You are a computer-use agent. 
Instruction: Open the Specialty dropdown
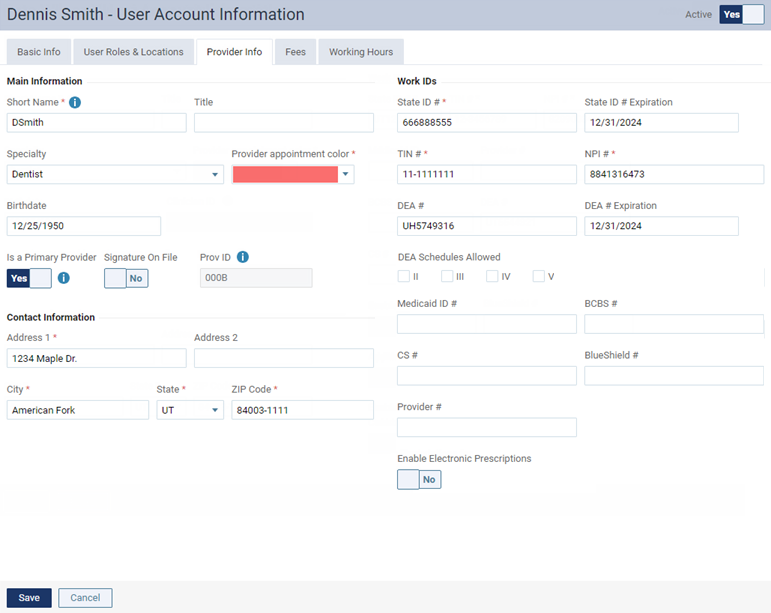[115, 174]
